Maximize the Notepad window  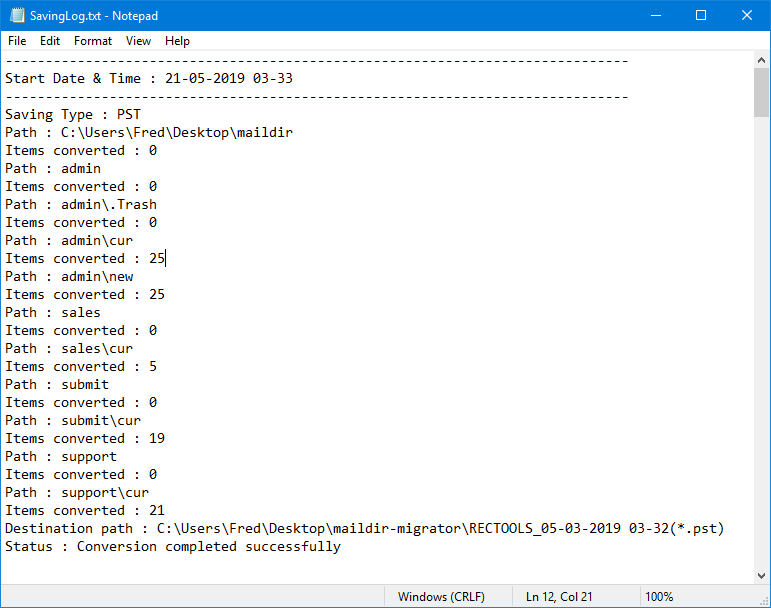[701, 15]
